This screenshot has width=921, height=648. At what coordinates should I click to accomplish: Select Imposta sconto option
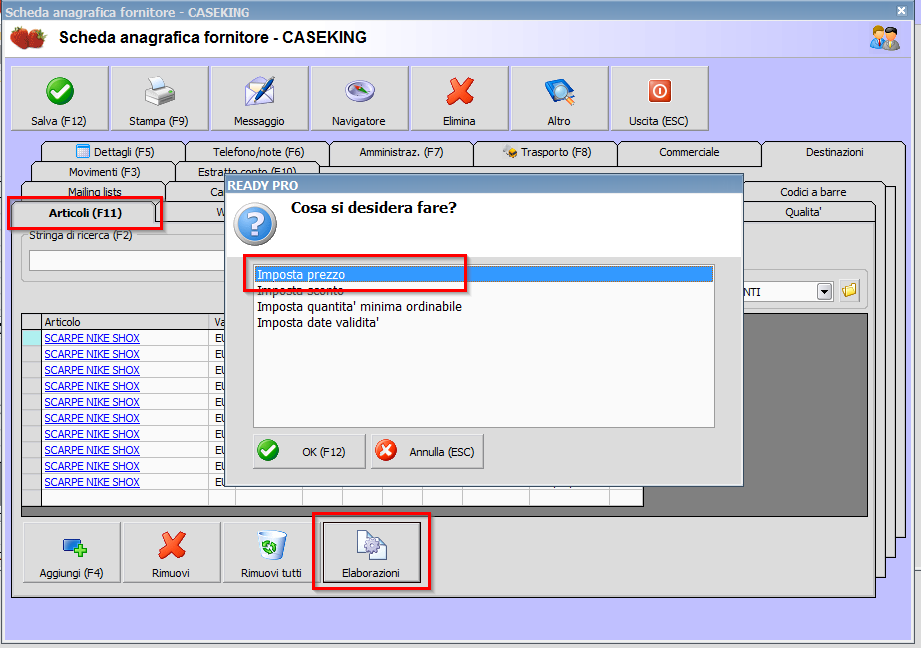(x=483, y=290)
